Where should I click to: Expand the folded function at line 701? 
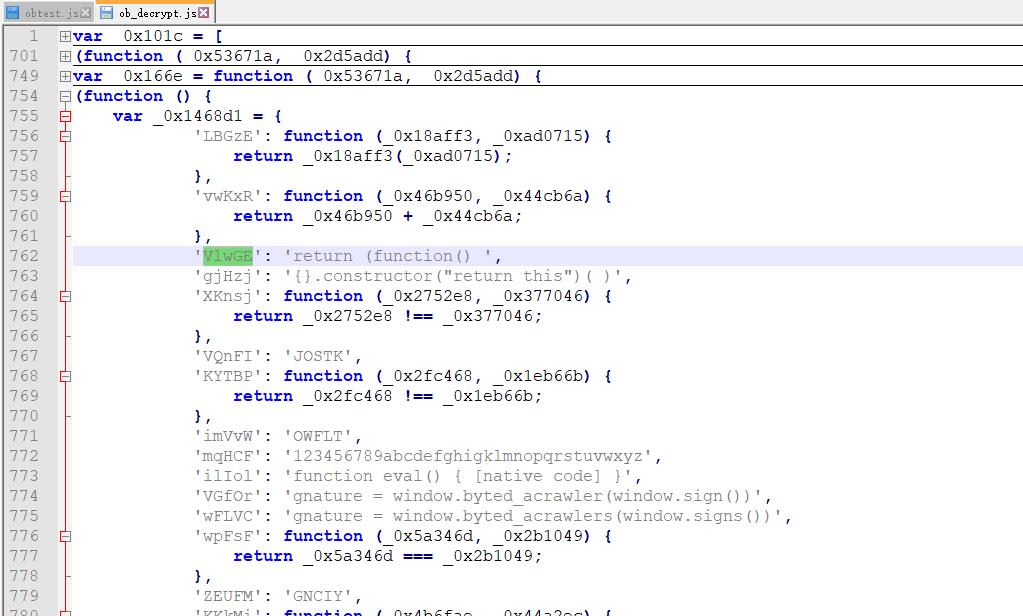65,57
